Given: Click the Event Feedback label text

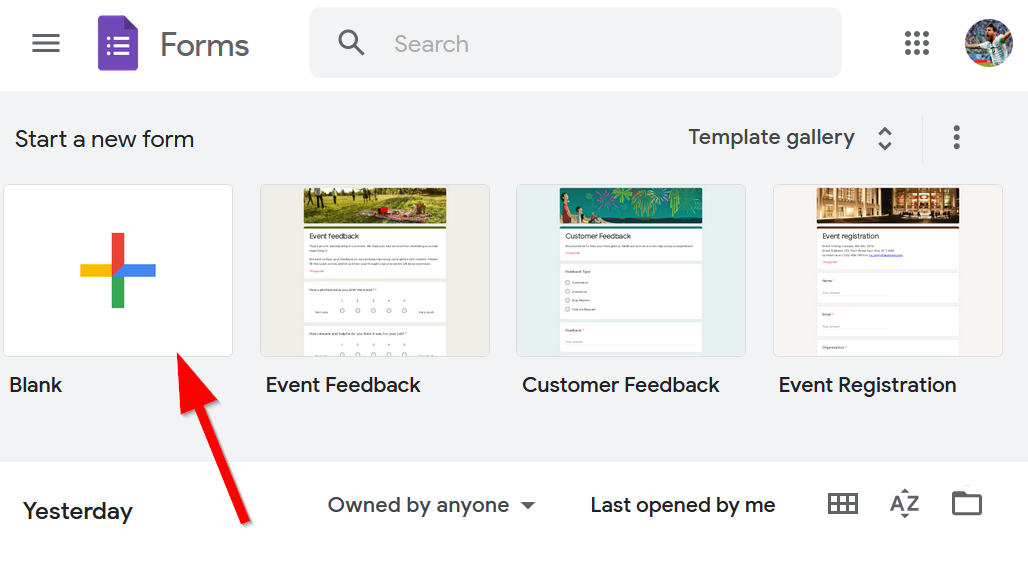Looking at the screenshot, I should [x=343, y=385].
